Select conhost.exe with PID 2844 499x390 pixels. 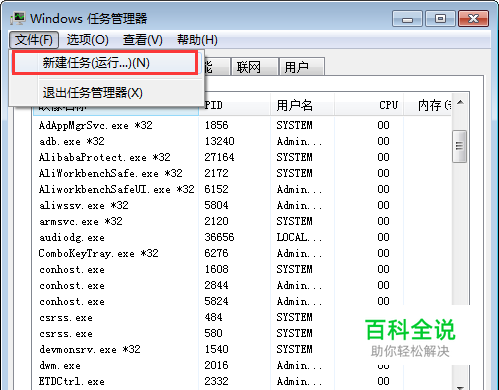(x=72, y=285)
